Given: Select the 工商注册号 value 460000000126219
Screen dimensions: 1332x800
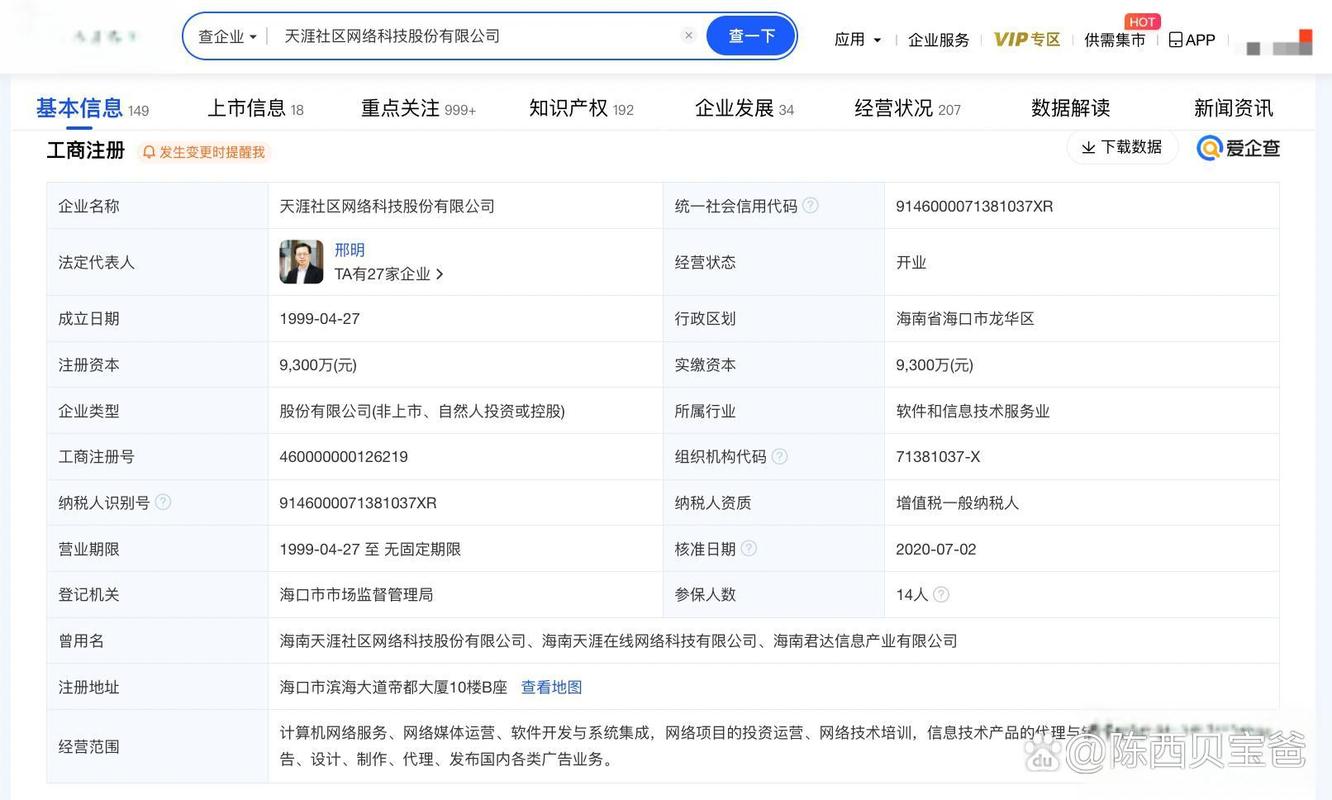Looking at the screenshot, I should [x=343, y=457].
